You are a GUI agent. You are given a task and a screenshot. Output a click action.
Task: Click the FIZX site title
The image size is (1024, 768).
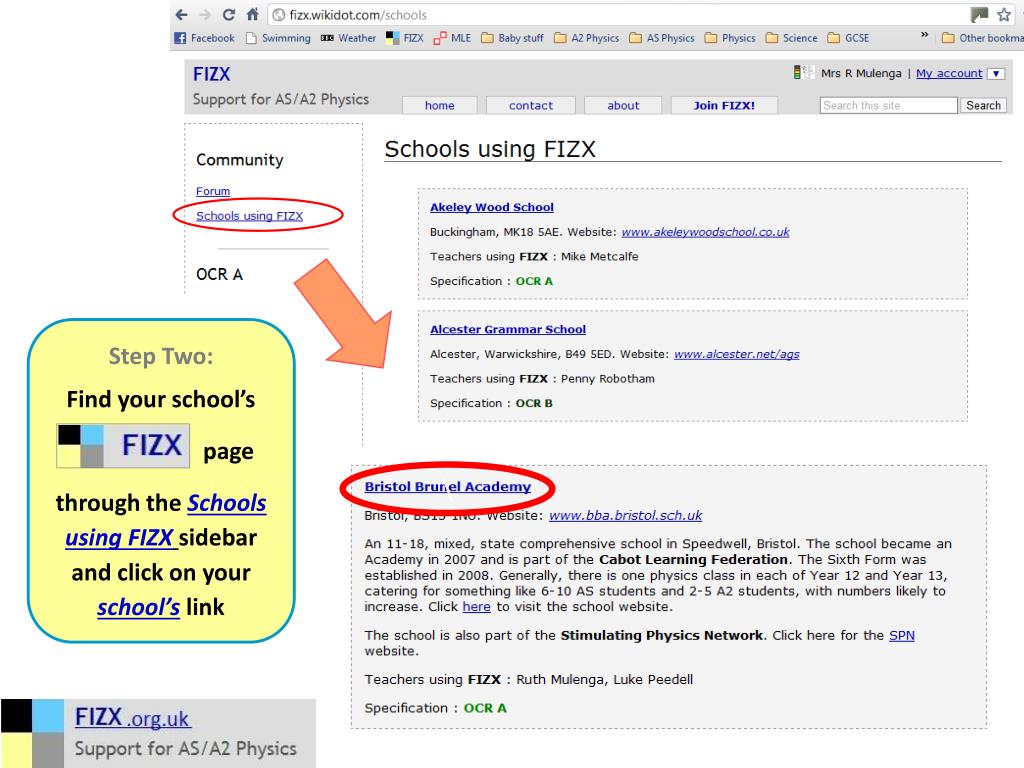212,74
